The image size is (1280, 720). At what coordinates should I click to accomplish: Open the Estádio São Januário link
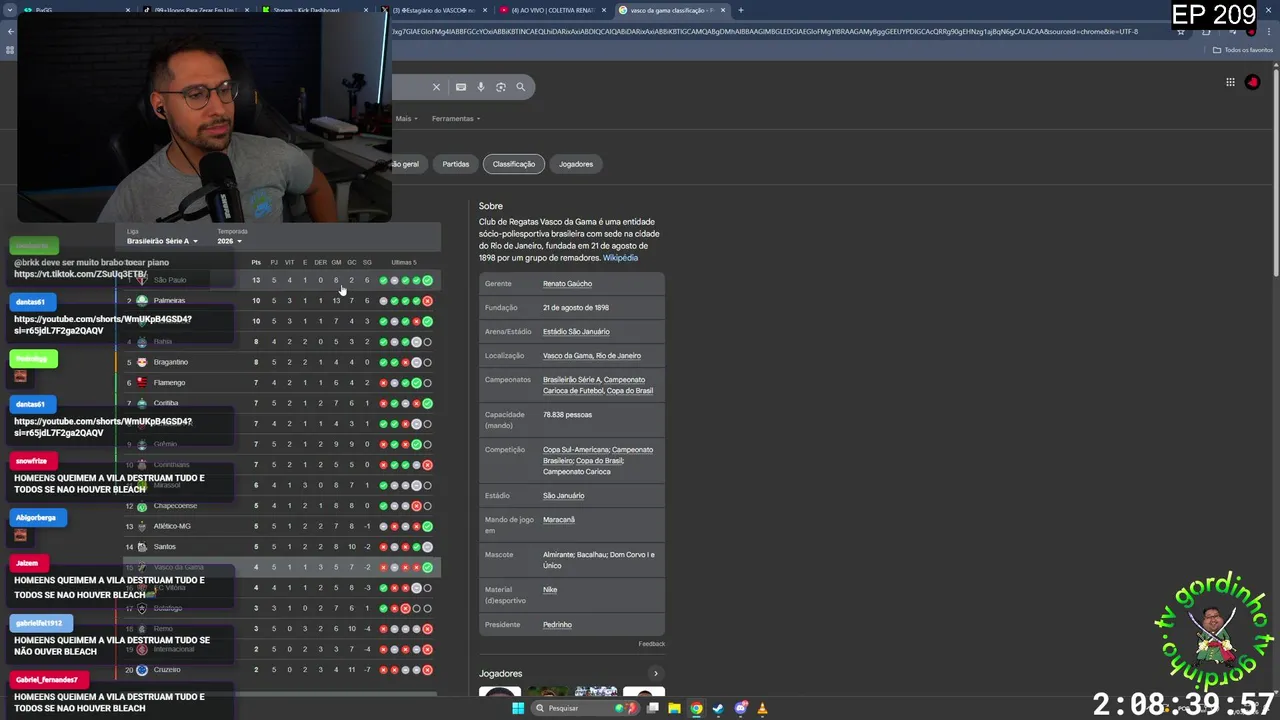(576, 332)
